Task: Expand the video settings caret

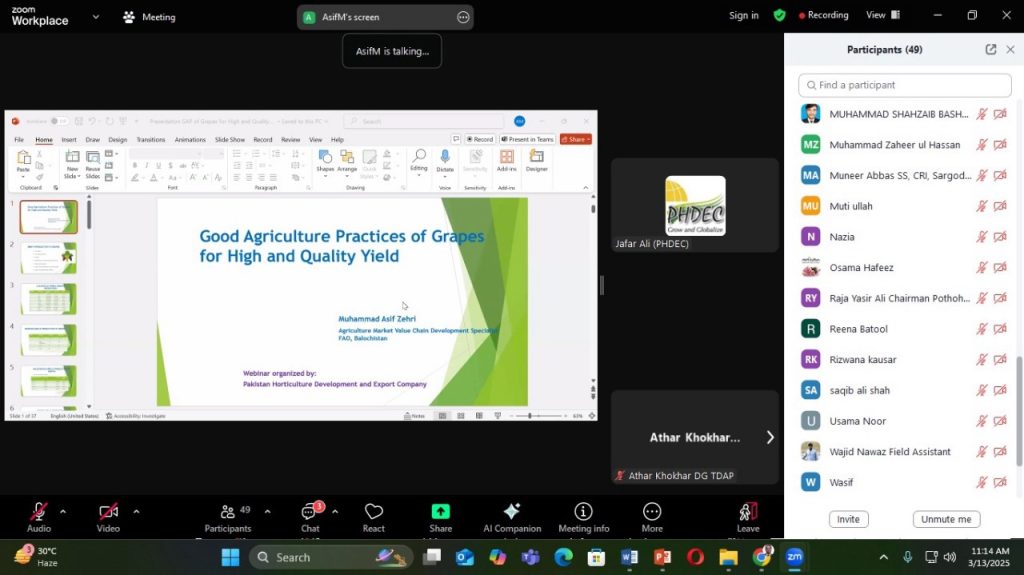Action: click(136, 511)
